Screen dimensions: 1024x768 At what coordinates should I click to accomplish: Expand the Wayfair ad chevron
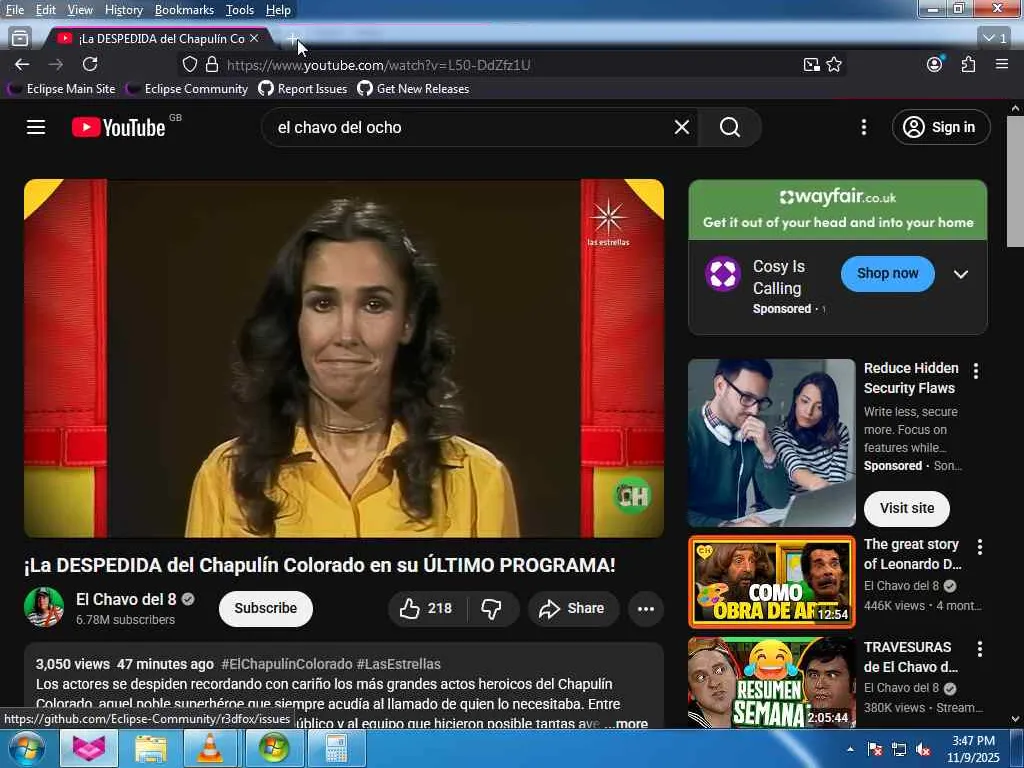961,274
